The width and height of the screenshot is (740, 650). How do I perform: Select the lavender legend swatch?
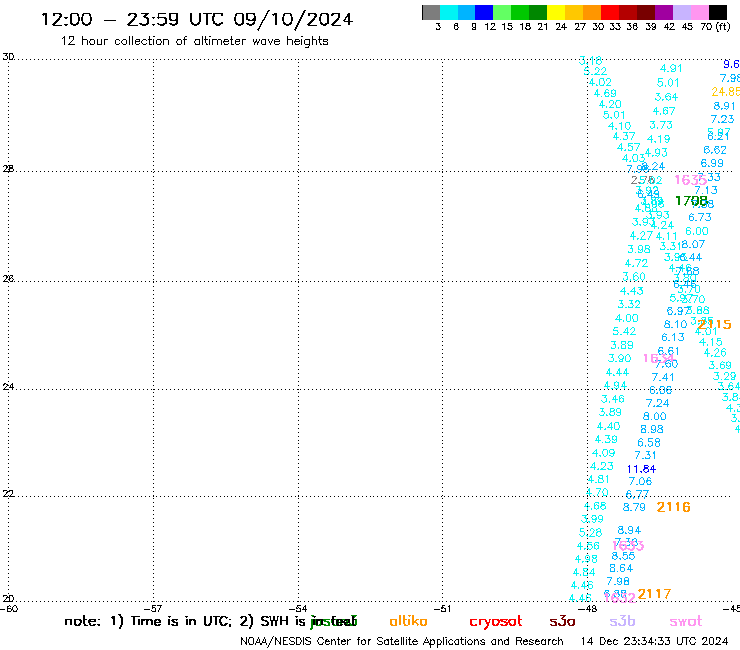point(682,12)
